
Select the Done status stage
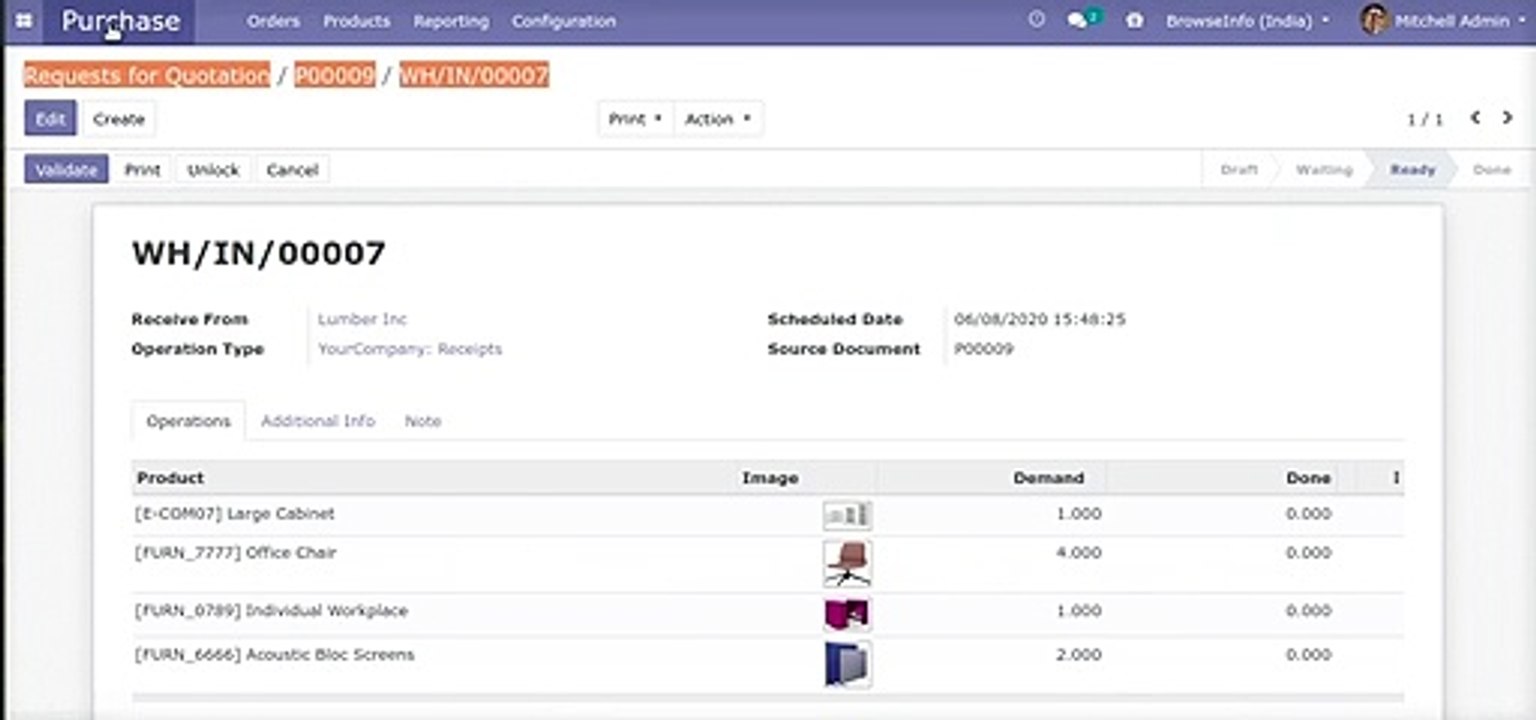[x=1491, y=170]
